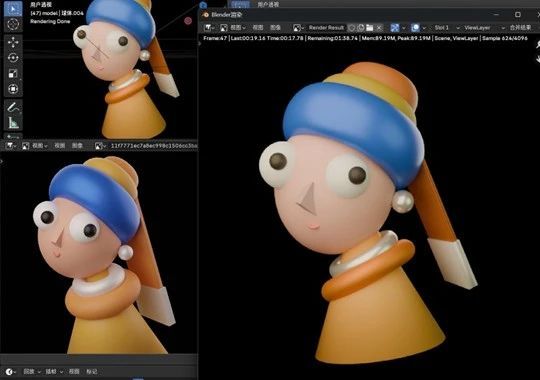
Task: Unlink Render Result with the X icon
Action: pyautogui.click(x=379, y=28)
